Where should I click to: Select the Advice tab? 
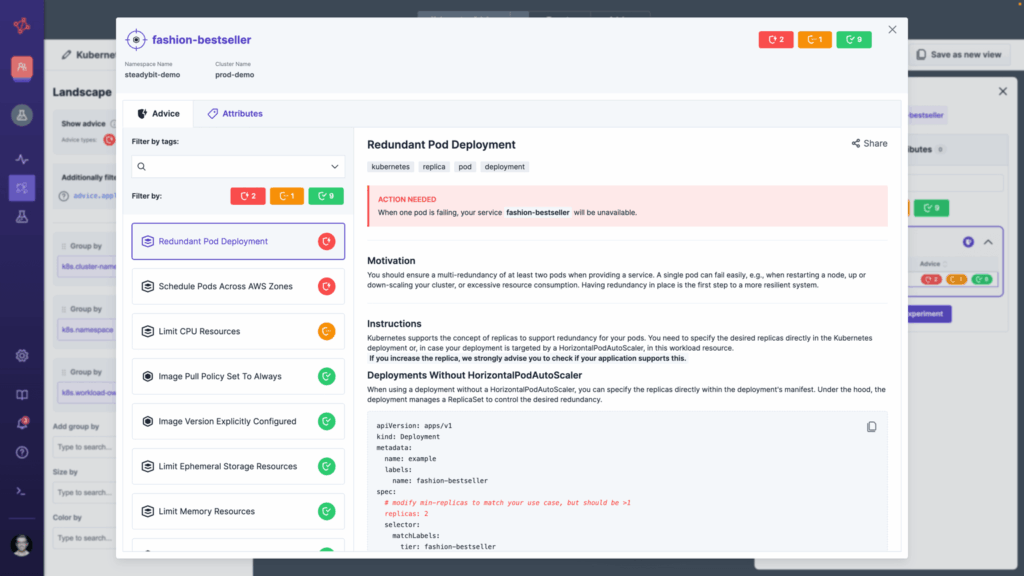(x=158, y=114)
